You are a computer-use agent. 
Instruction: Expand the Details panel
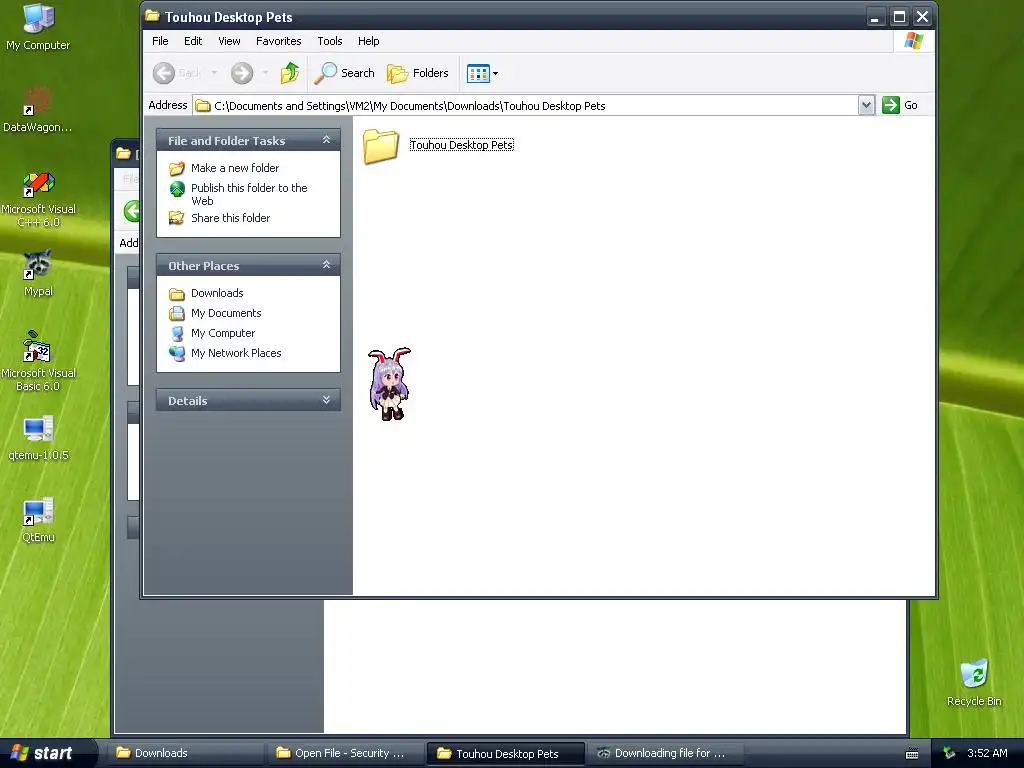326,400
